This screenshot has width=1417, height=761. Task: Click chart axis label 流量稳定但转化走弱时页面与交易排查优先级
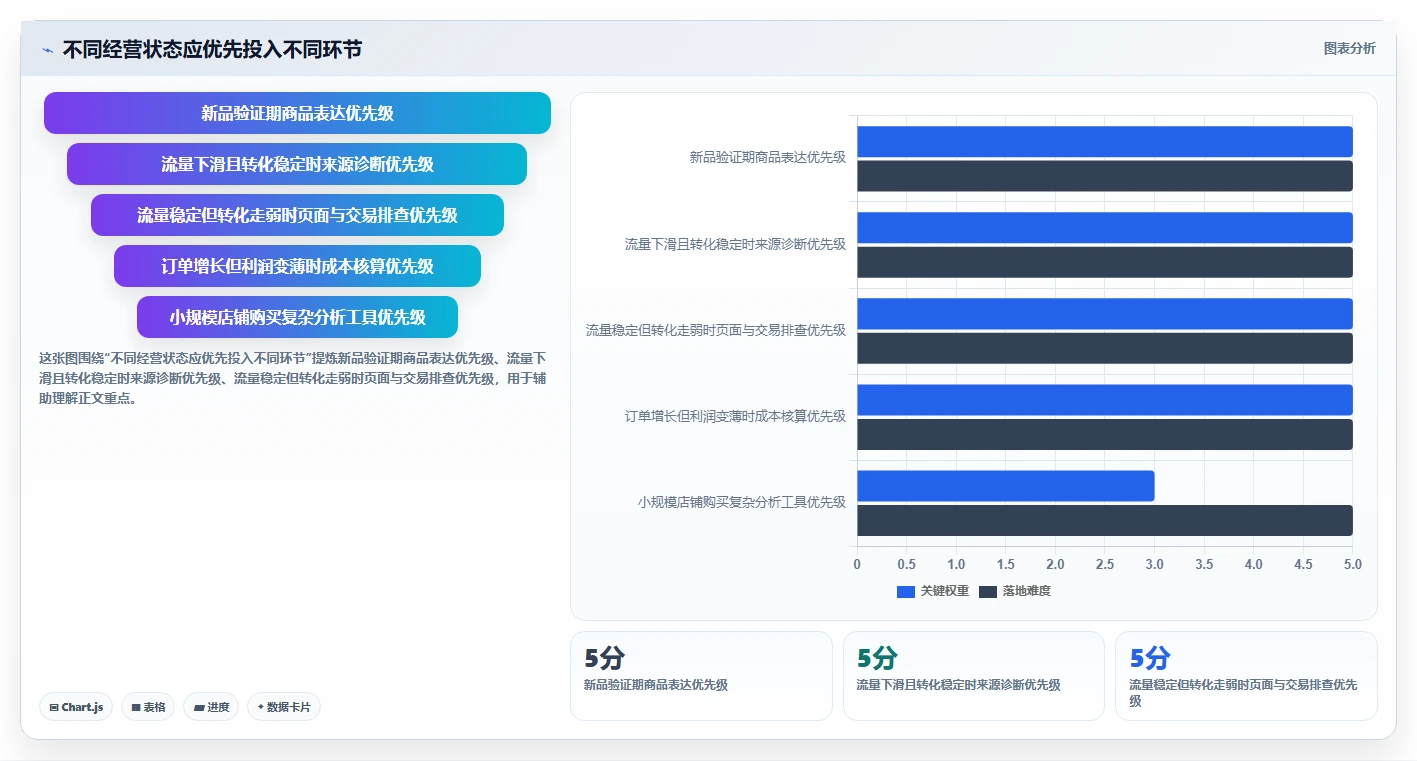(x=716, y=330)
